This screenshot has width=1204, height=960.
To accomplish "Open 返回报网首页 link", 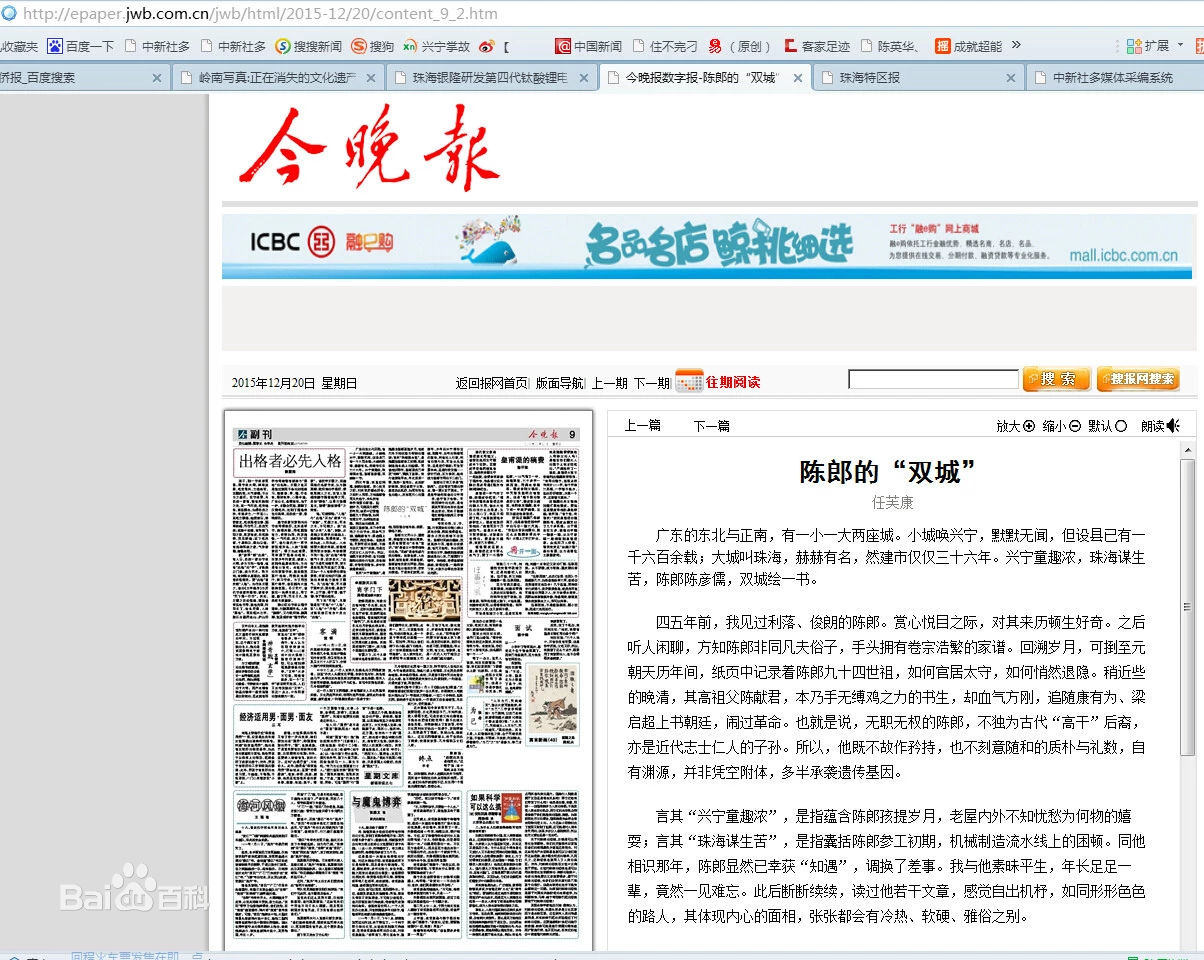I will [x=492, y=381].
